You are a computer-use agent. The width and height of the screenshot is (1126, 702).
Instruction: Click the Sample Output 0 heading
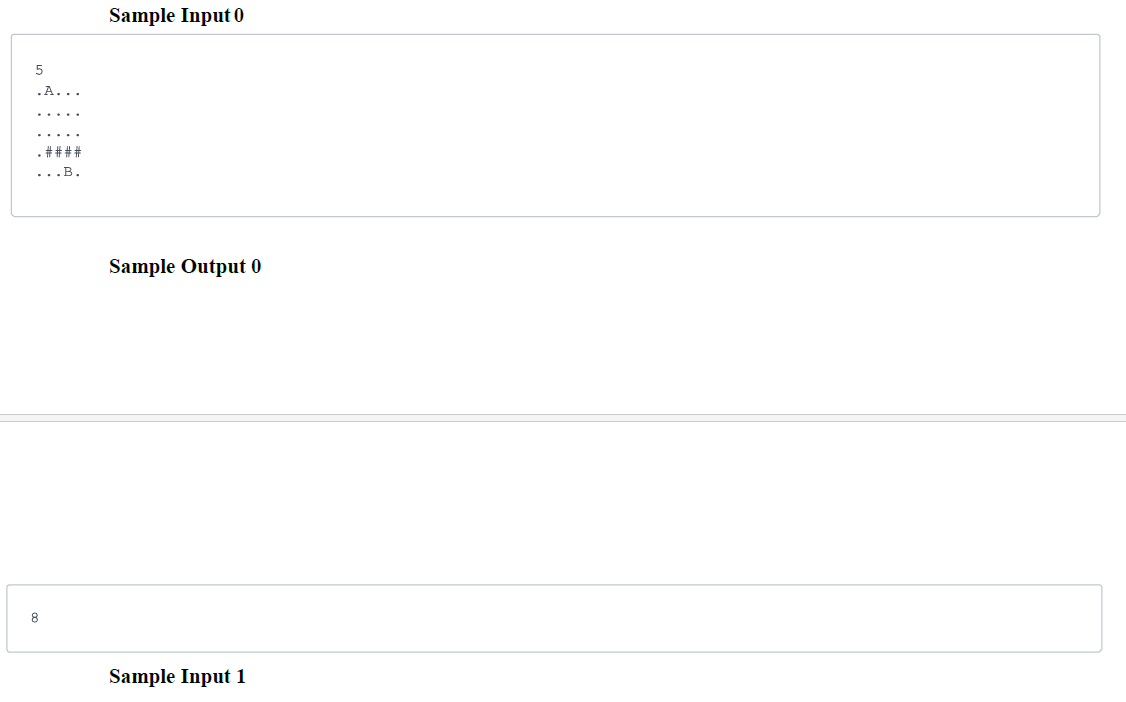click(x=185, y=266)
